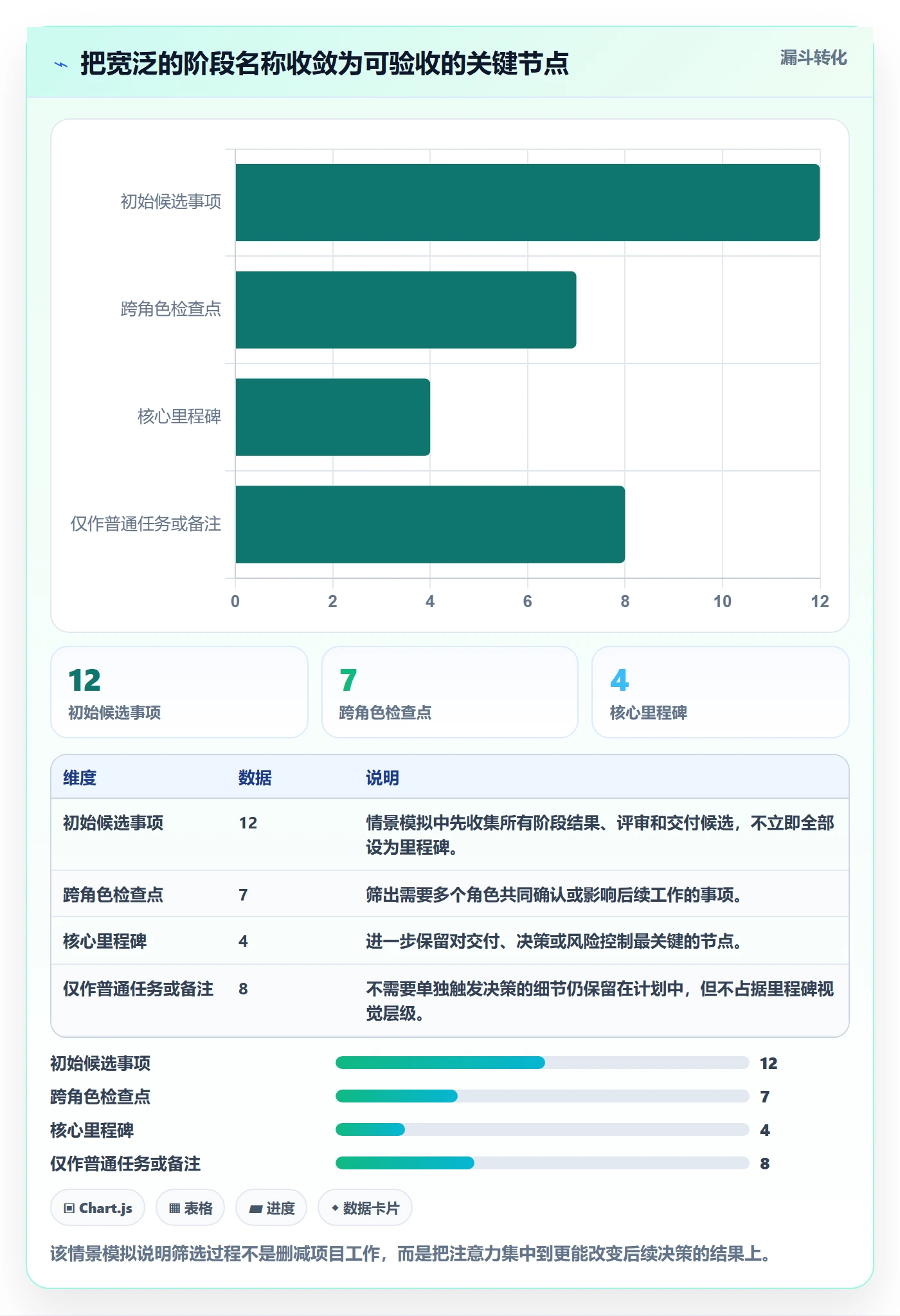The image size is (900, 1316).
Task: Click the 核心里程碑 progress bar
Action: [x=542, y=1129]
